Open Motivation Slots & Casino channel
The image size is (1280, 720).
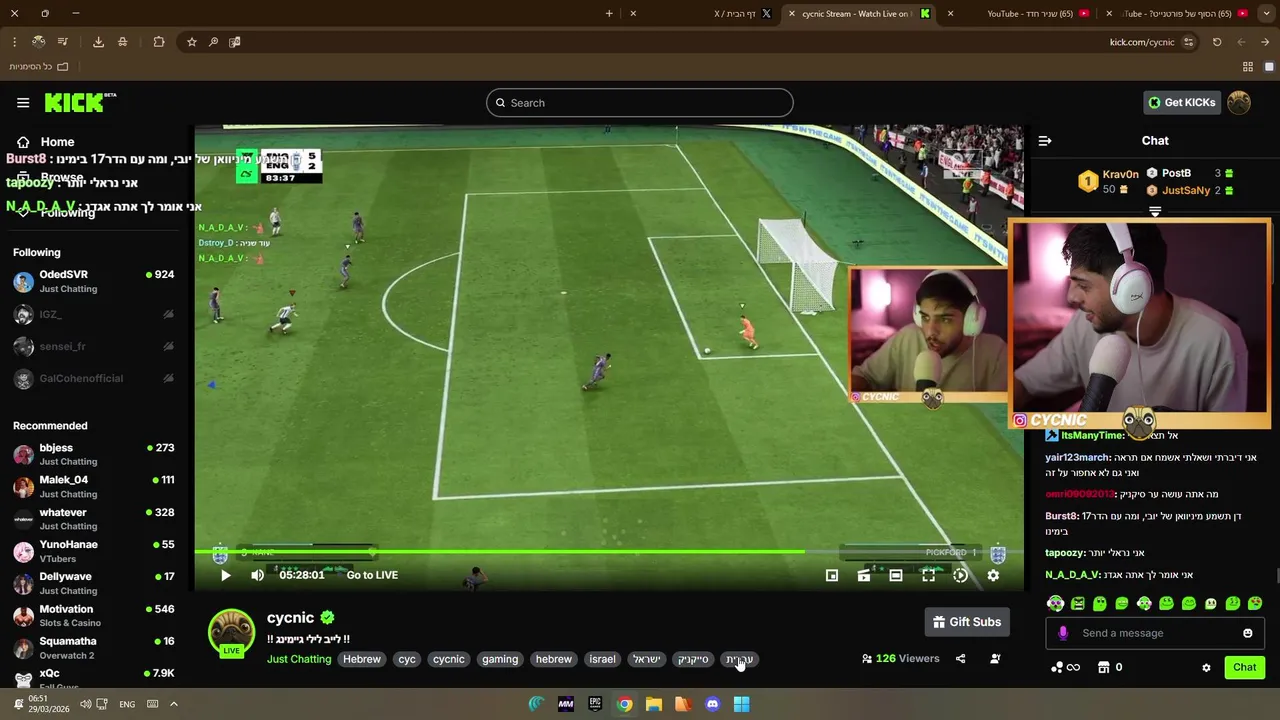tap(94, 615)
